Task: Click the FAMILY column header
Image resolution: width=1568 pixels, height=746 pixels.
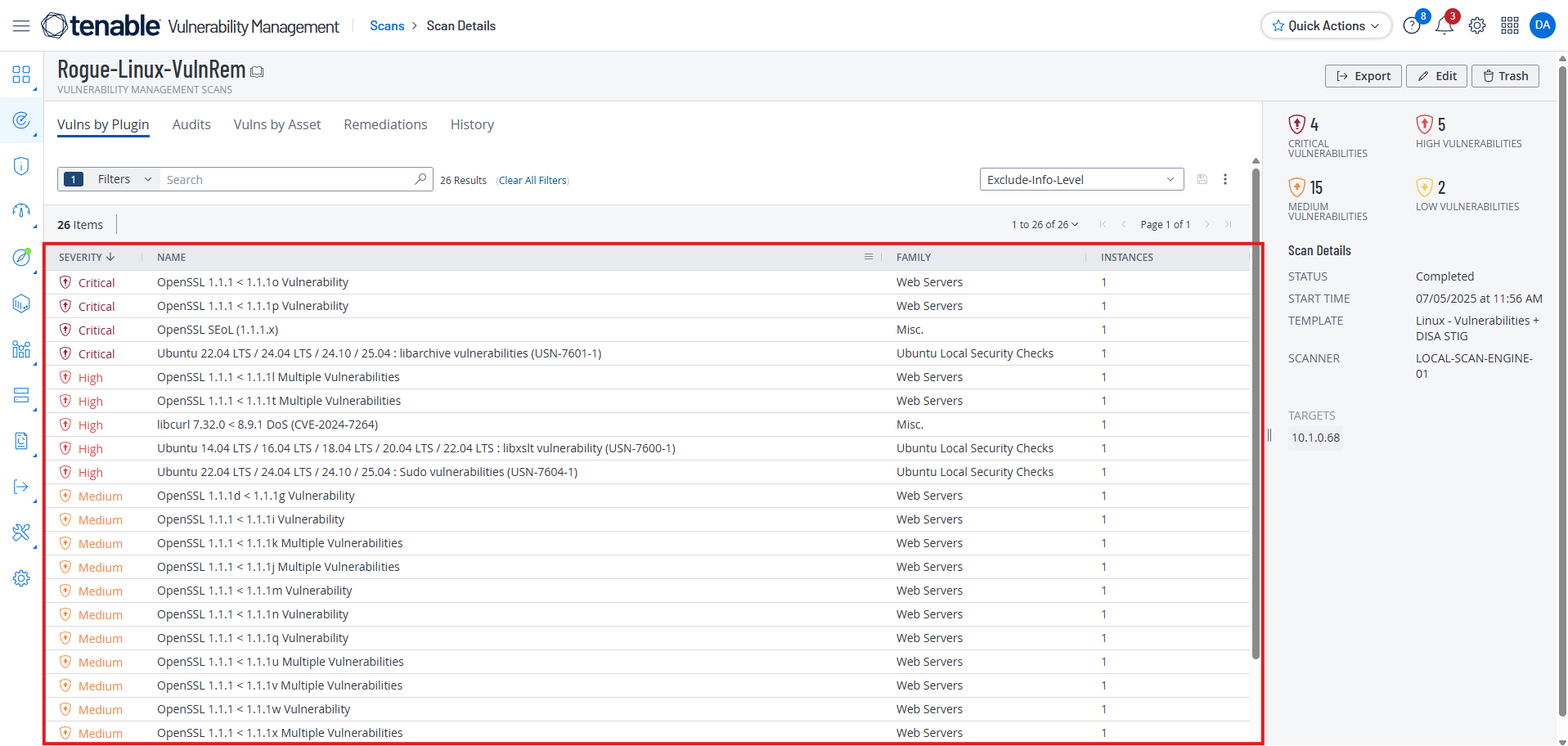Action: [914, 257]
